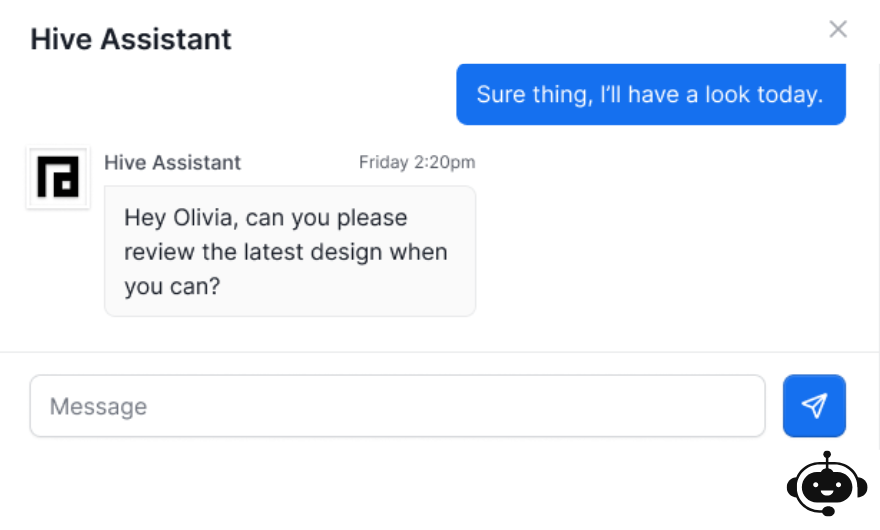
Task: Select the blue "Sure thing" sent bubble
Action: (650, 94)
